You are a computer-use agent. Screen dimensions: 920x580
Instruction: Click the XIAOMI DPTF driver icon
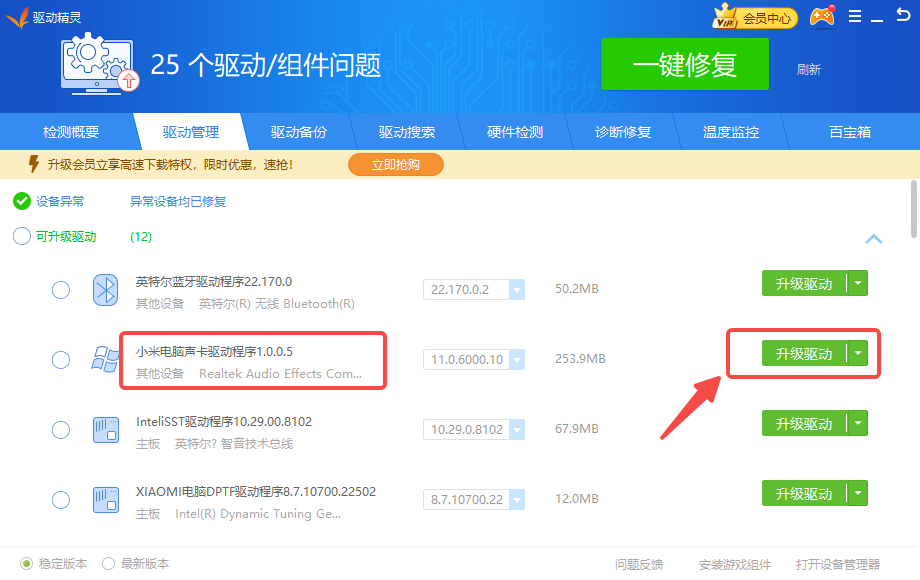point(106,499)
